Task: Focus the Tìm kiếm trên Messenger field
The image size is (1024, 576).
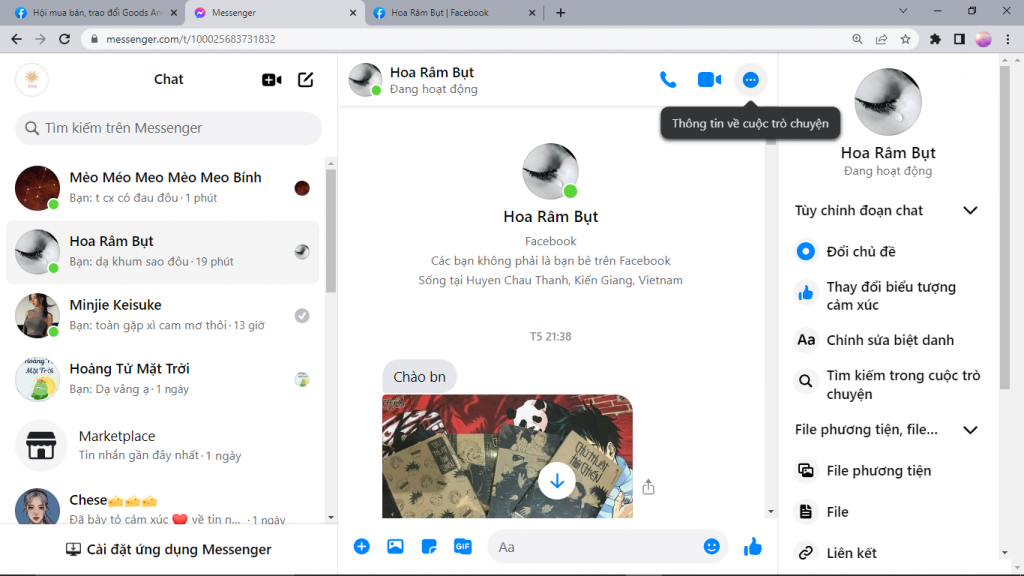Action: (x=168, y=128)
